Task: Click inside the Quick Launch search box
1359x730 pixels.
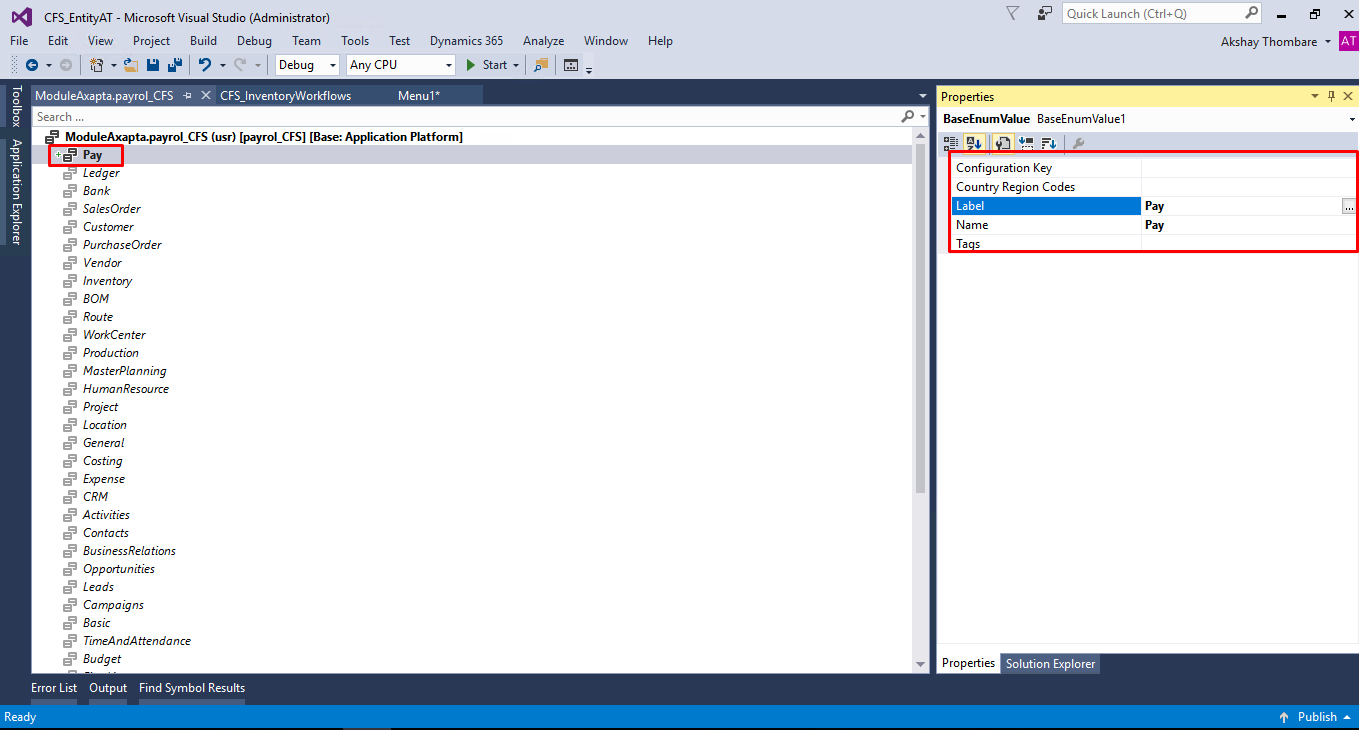Action: coord(1152,13)
